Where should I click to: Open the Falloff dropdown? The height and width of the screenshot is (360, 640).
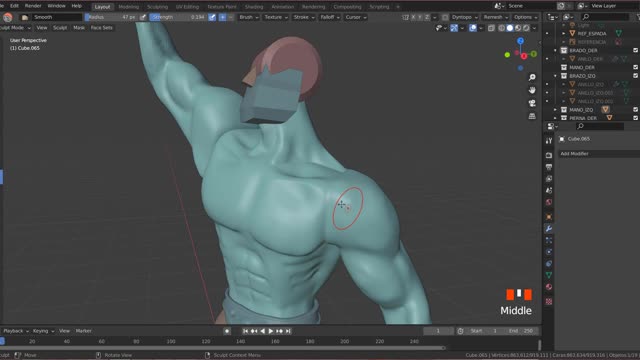point(330,17)
